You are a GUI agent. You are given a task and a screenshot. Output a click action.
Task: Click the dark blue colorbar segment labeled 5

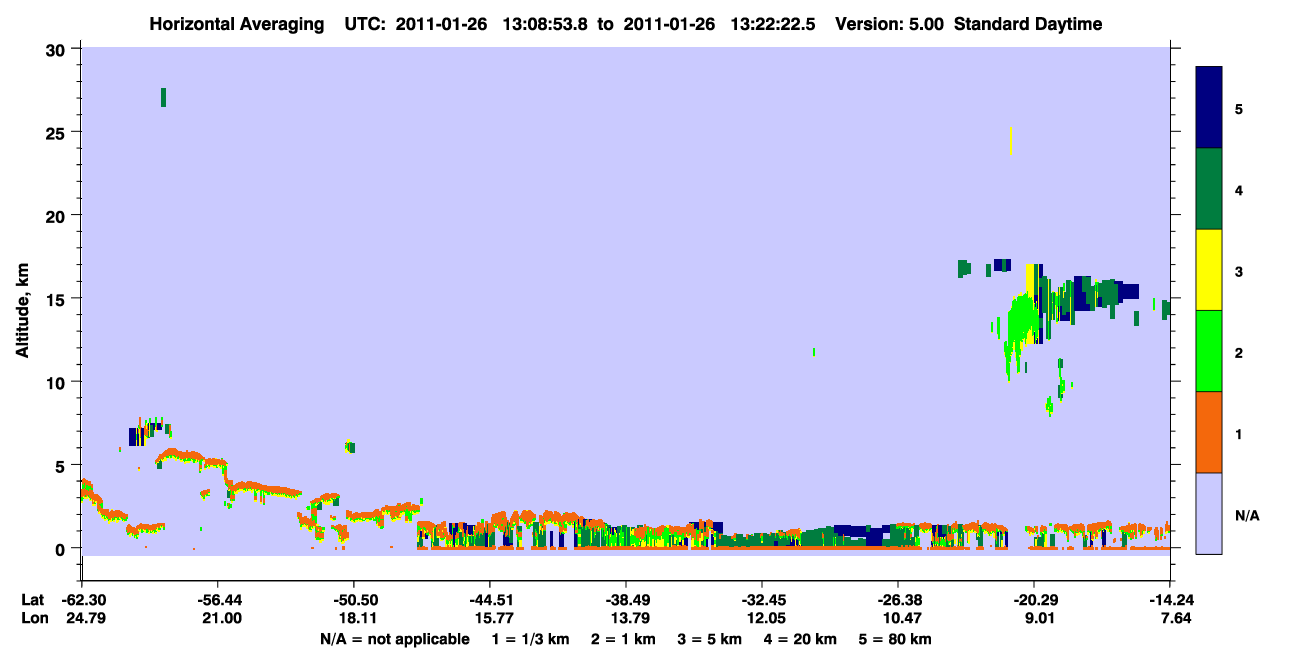pos(1209,108)
